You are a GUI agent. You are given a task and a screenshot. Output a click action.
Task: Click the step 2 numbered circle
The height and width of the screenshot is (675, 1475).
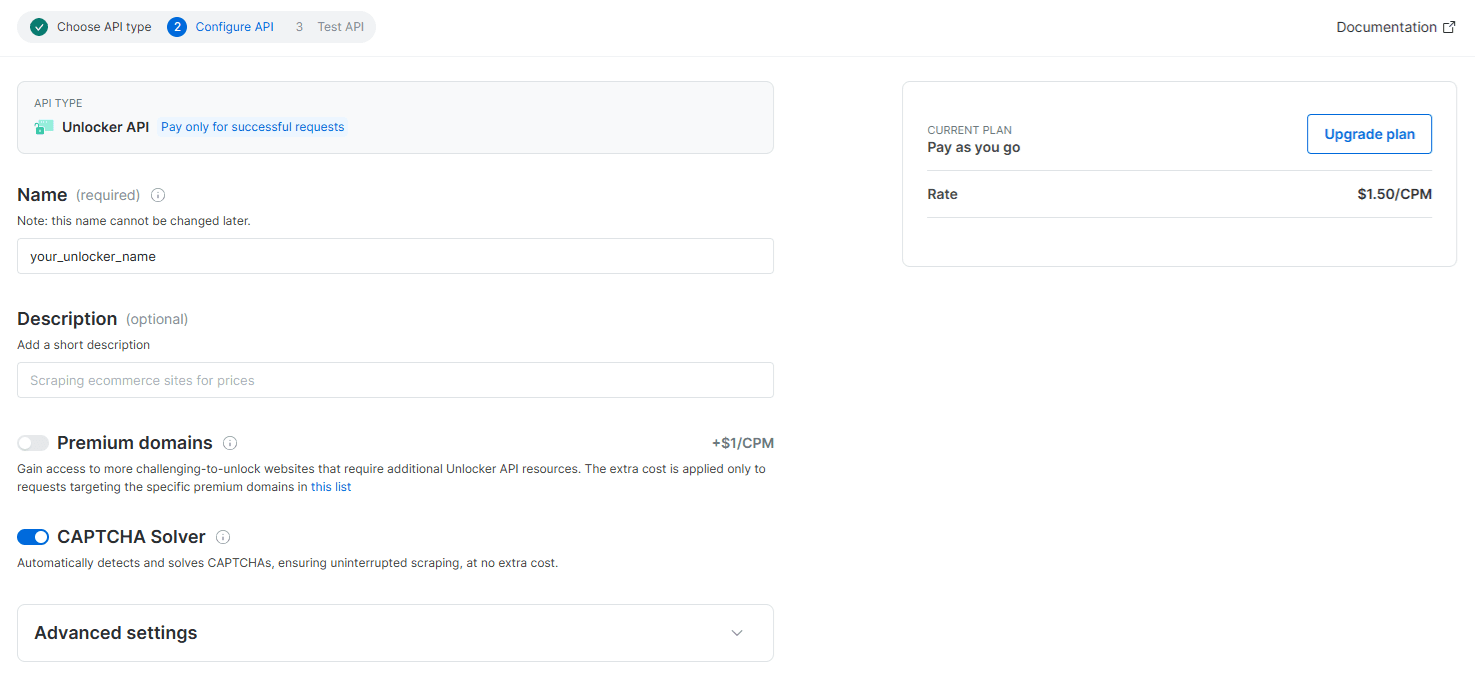(x=177, y=27)
